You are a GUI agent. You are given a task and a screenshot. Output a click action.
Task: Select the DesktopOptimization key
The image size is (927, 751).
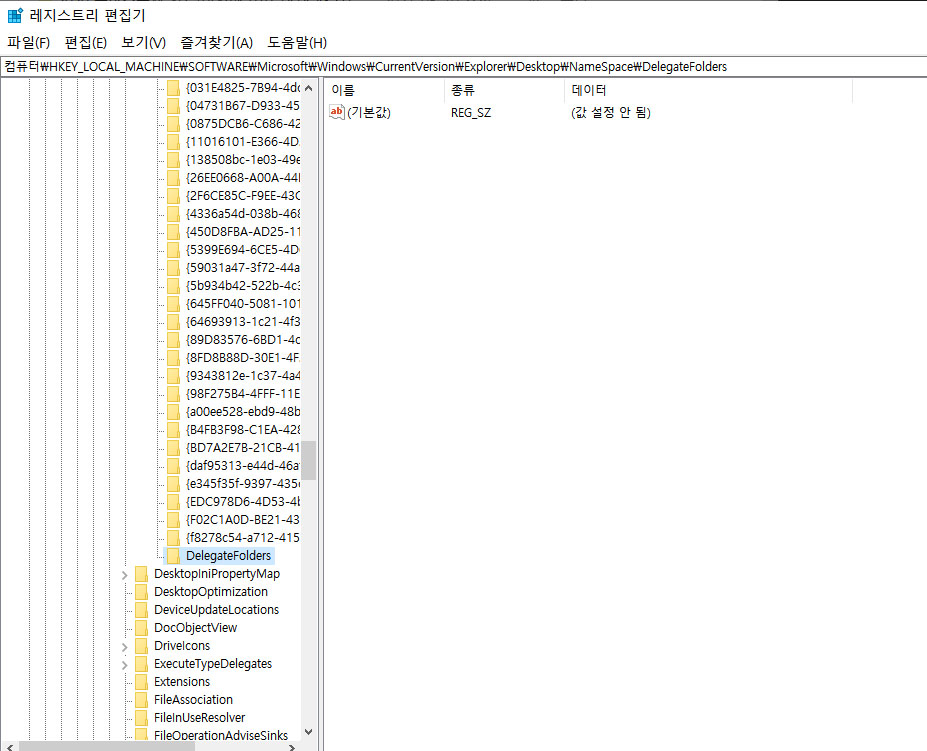(x=210, y=591)
